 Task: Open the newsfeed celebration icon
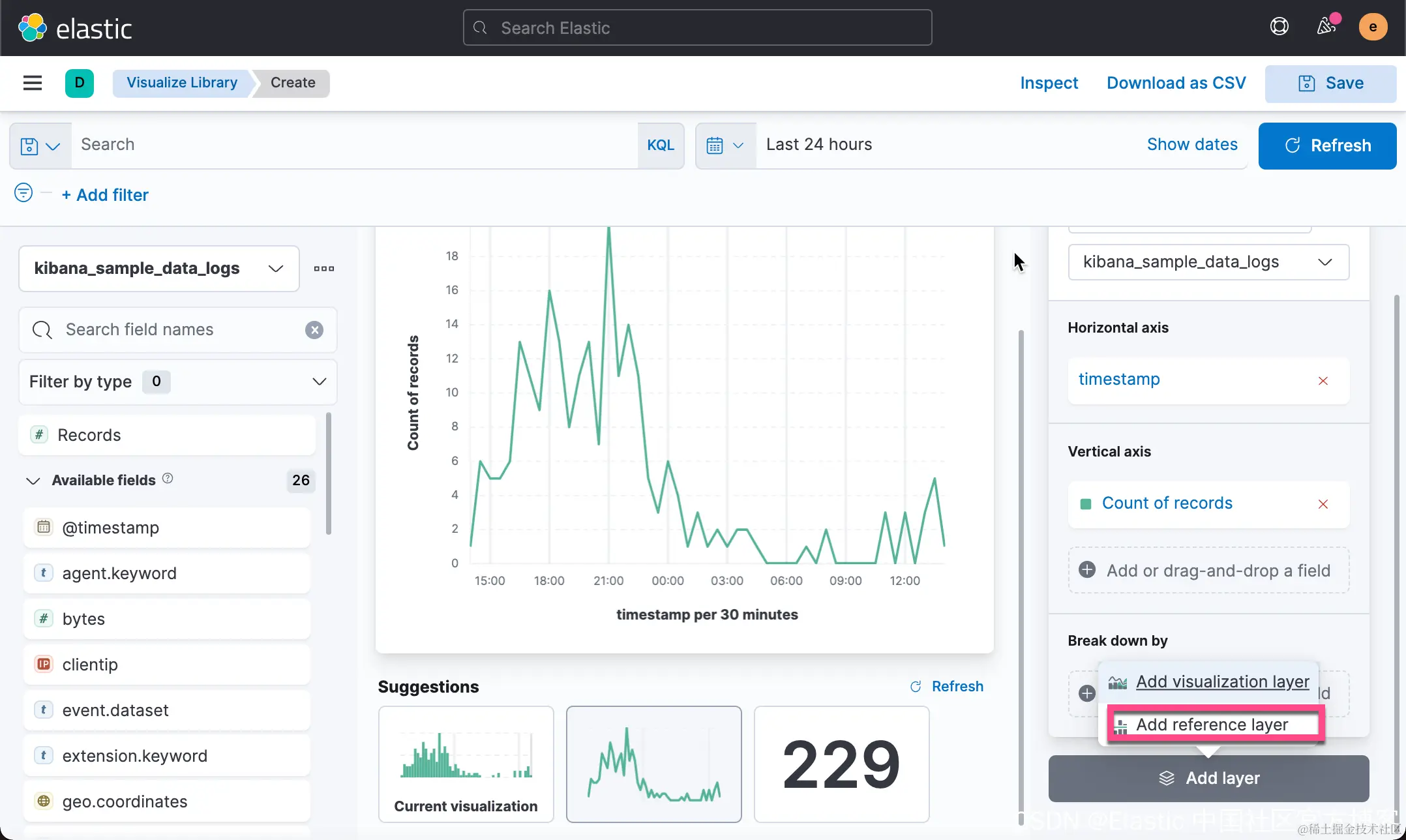[1326, 27]
